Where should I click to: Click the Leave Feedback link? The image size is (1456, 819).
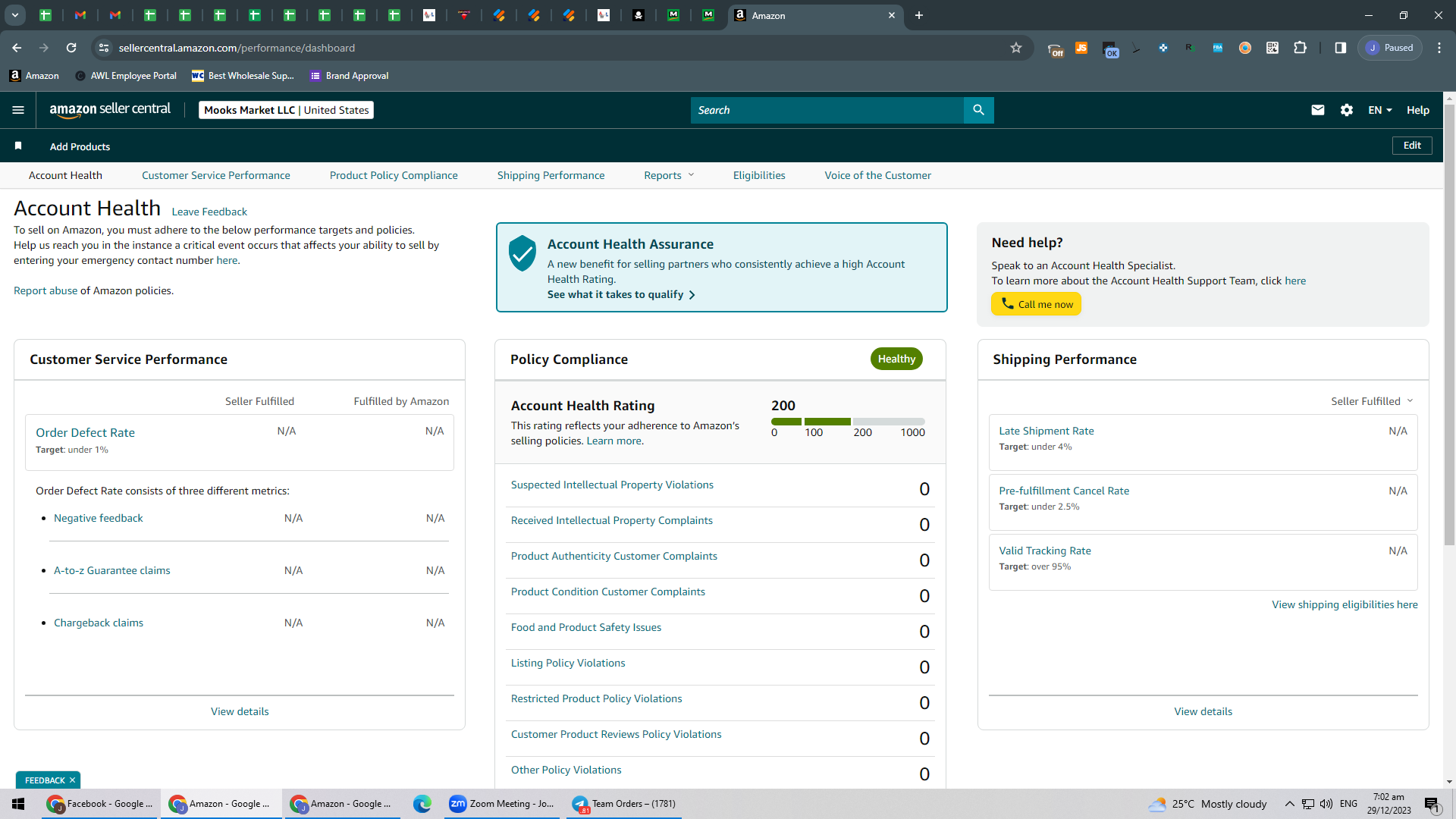pyautogui.click(x=209, y=212)
